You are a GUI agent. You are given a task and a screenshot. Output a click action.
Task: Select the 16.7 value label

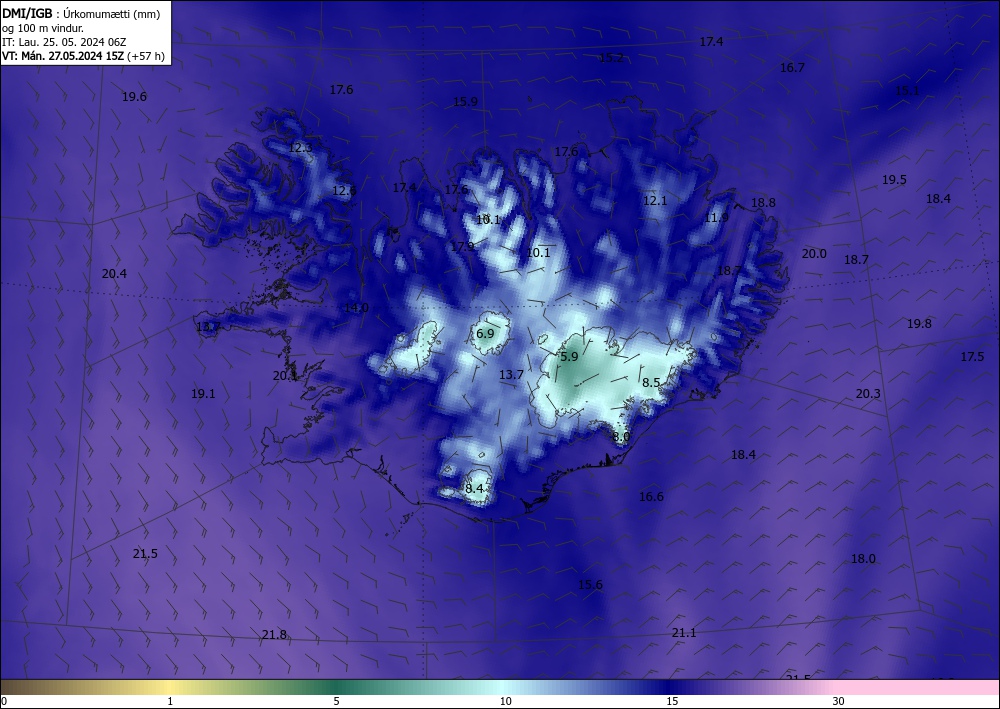coord(793,68)
